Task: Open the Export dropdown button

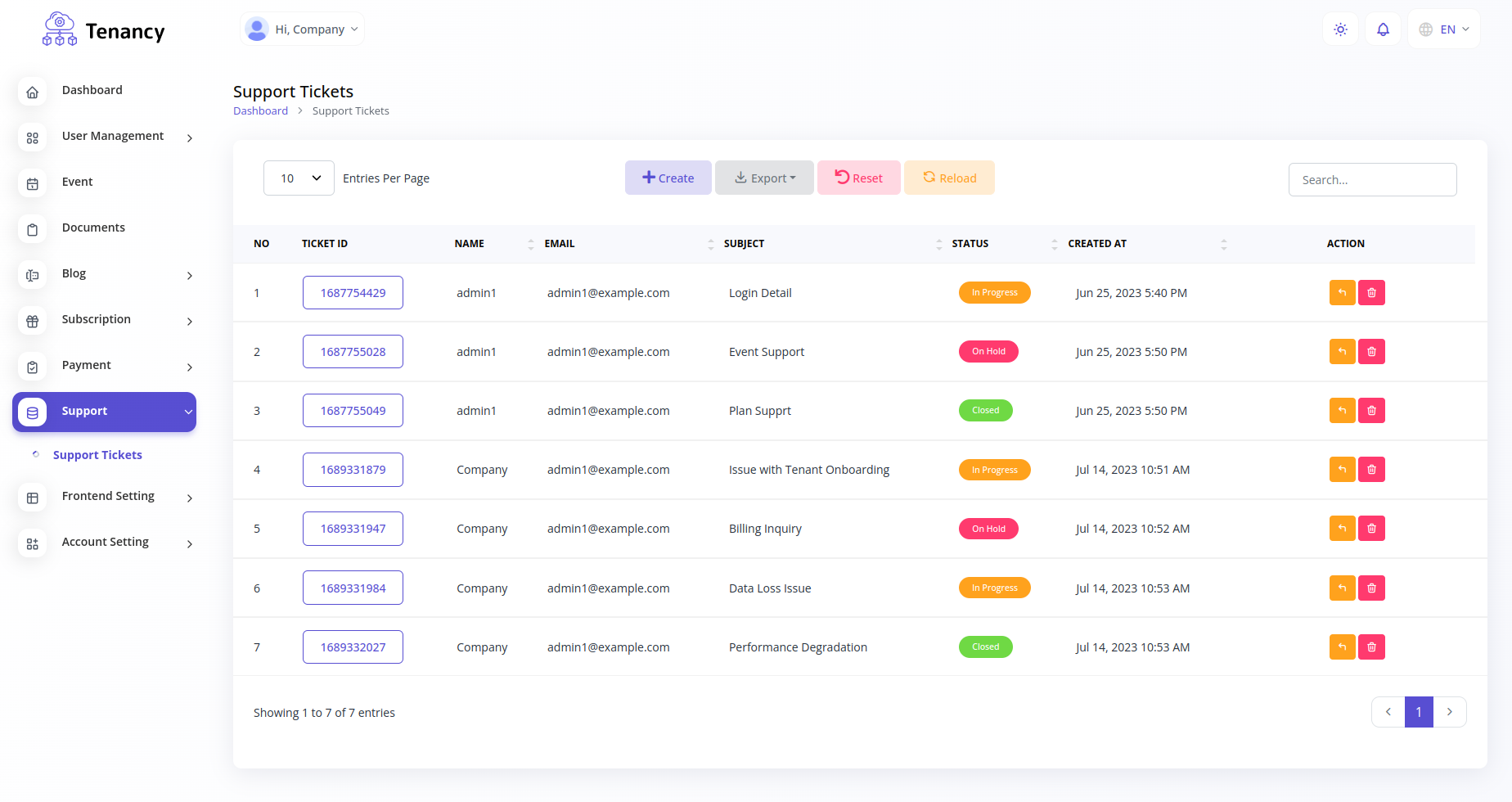Action: tap(764, 178)
